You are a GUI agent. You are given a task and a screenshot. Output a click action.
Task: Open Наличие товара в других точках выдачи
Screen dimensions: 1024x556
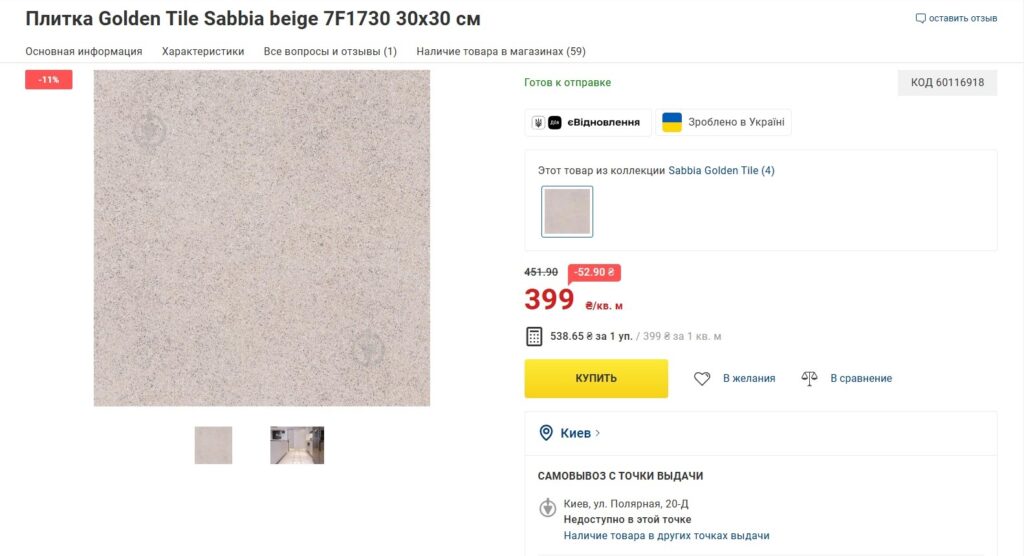(x=666, y=536)
